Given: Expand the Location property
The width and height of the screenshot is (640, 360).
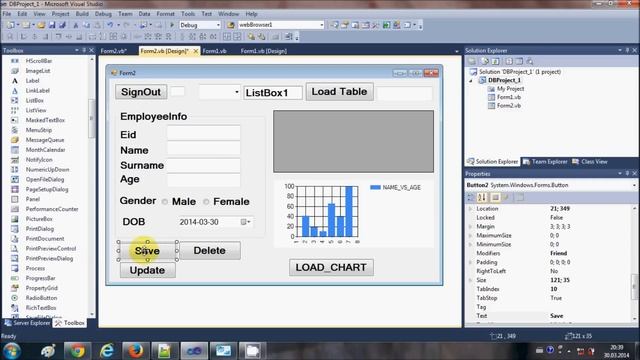Looking at the screenshot, I should tap(470, 209).
